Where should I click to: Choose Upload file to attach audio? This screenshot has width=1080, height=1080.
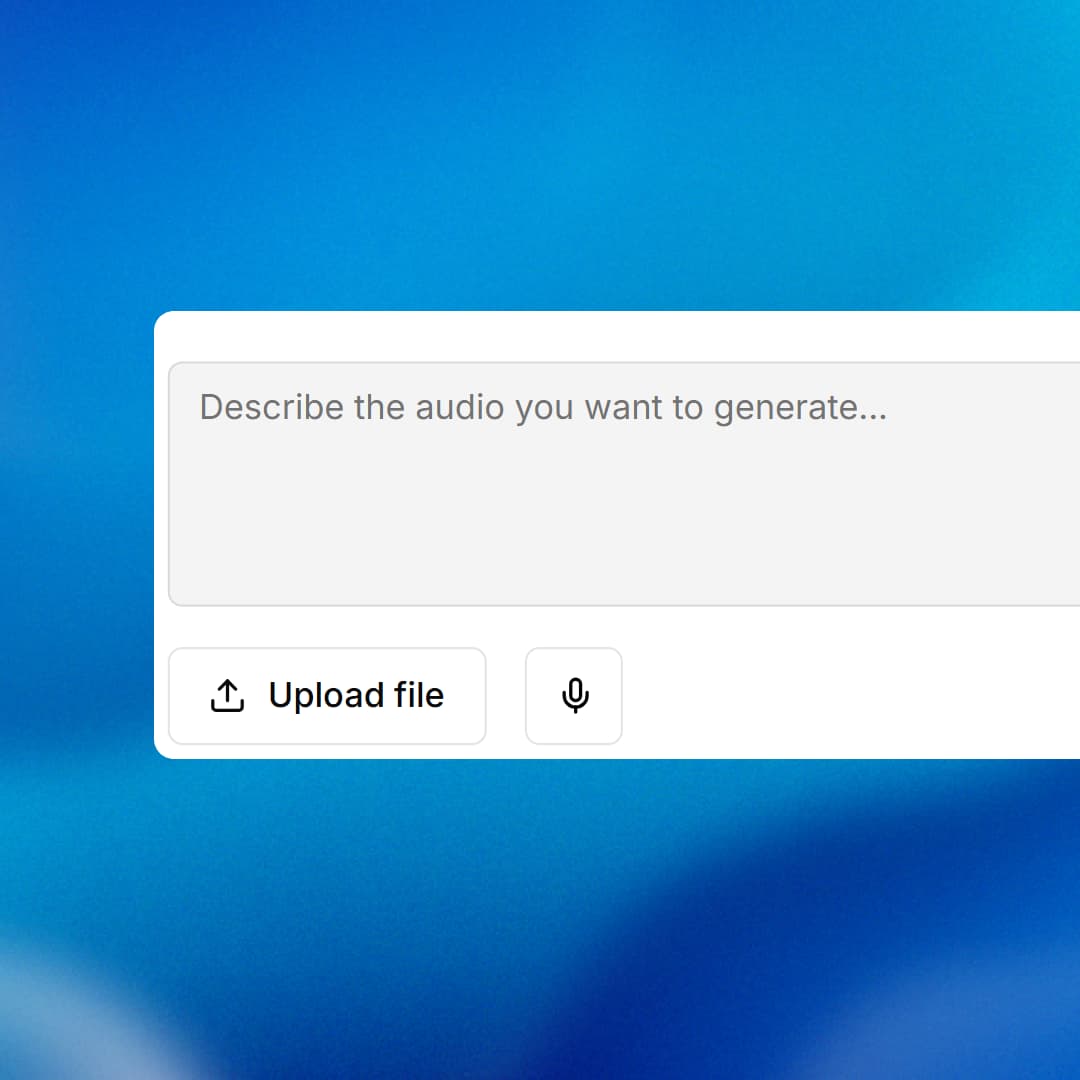point(327,696)
